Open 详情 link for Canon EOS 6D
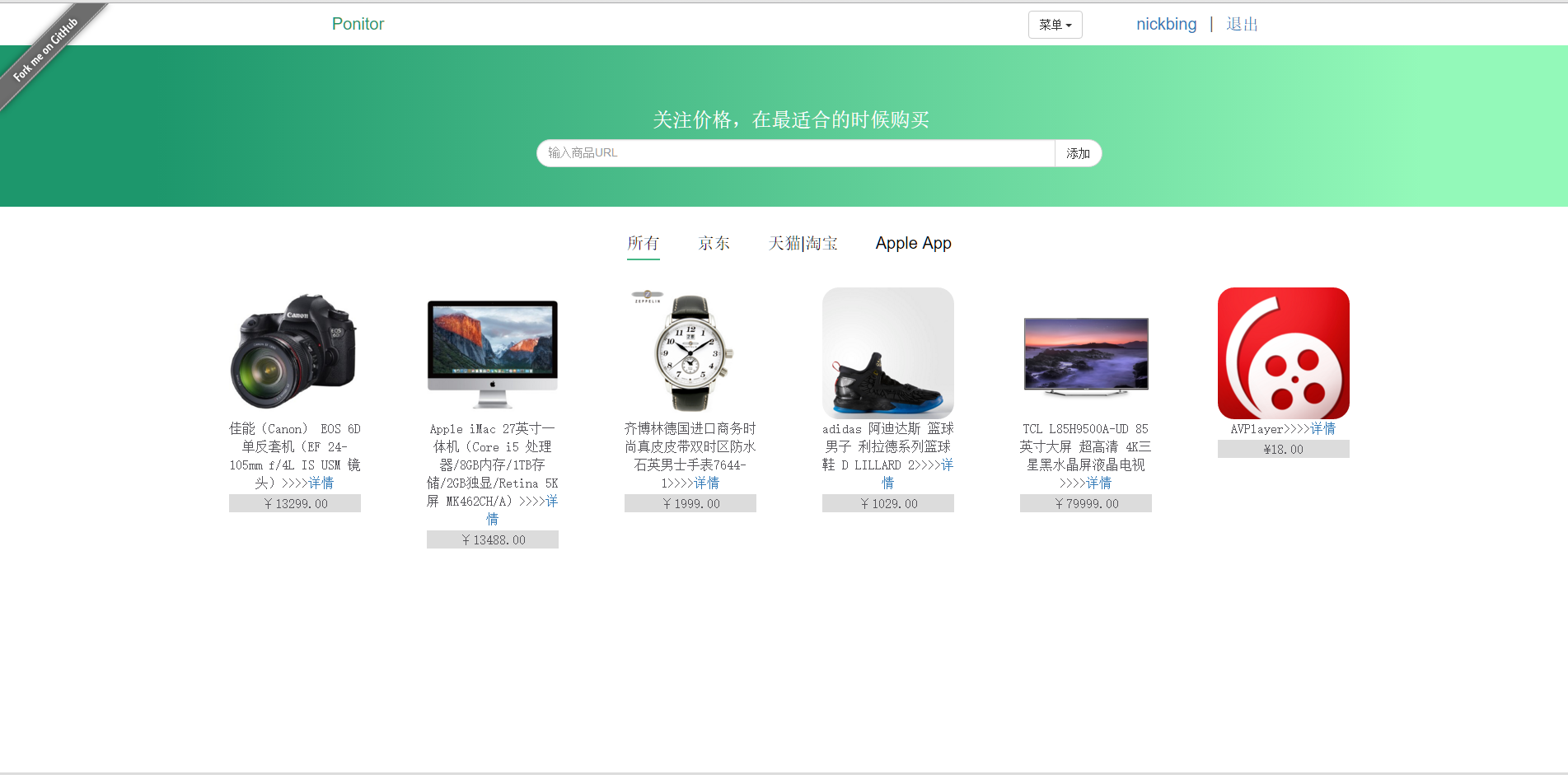This screenshot has height=775, width=1568. pyautogui.click(x=321, y=483)
